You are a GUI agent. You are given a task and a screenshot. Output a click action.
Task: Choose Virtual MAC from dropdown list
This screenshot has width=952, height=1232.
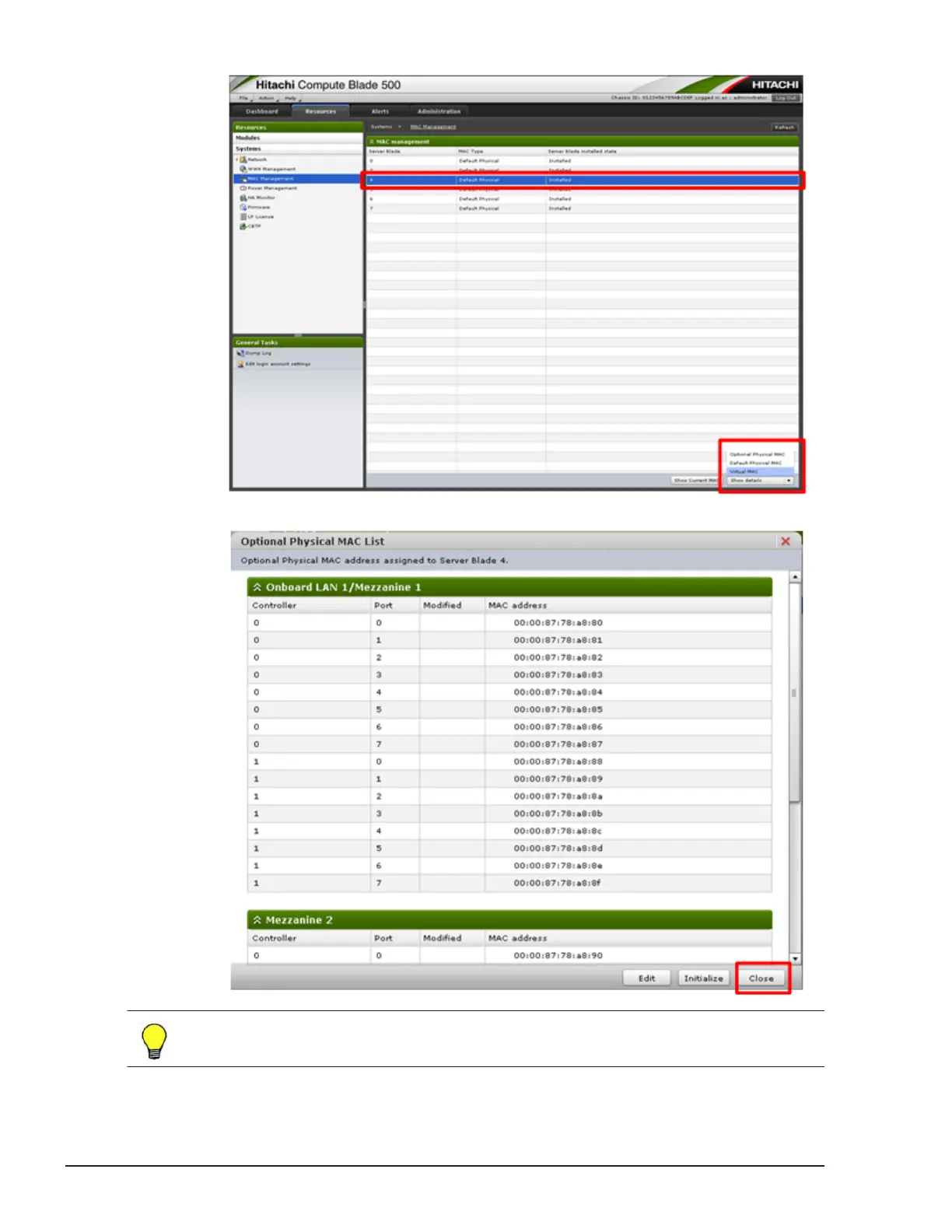[x=760, y=471]
